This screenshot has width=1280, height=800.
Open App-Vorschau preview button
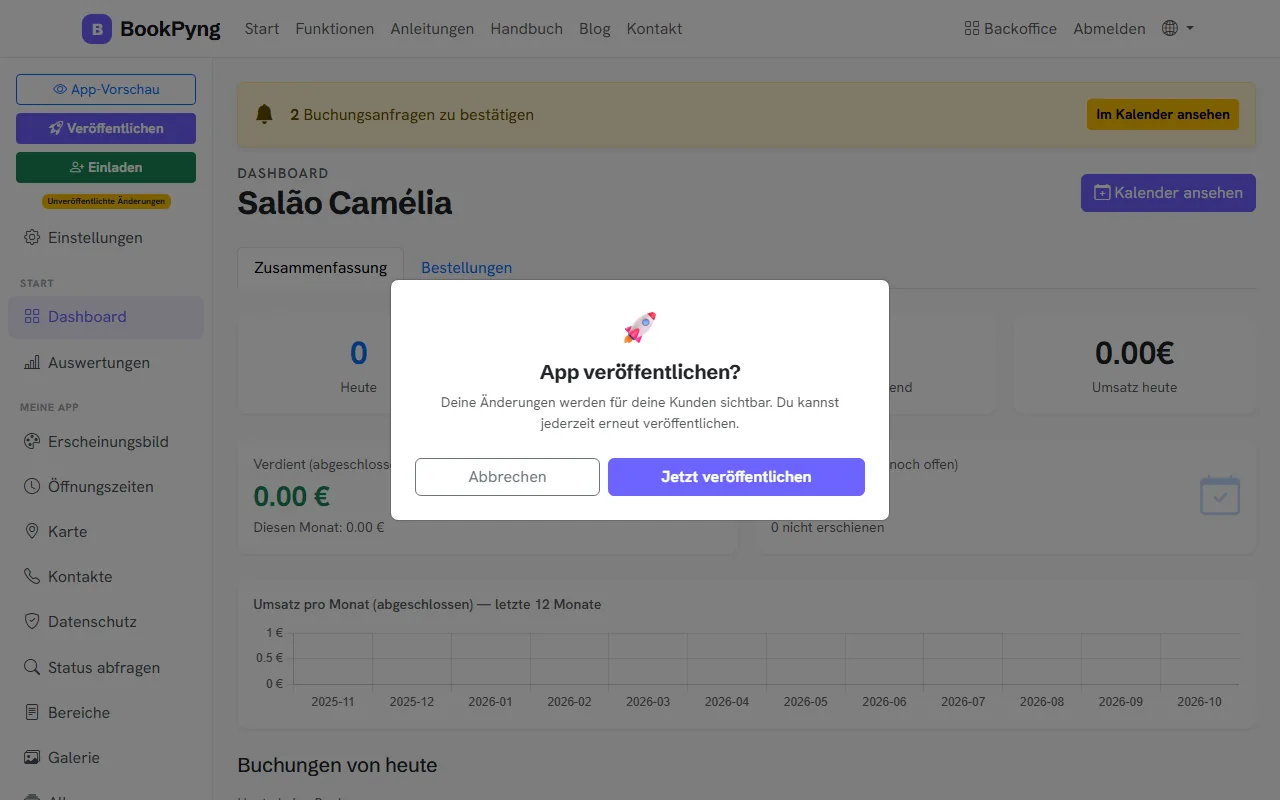click(106, 89)
